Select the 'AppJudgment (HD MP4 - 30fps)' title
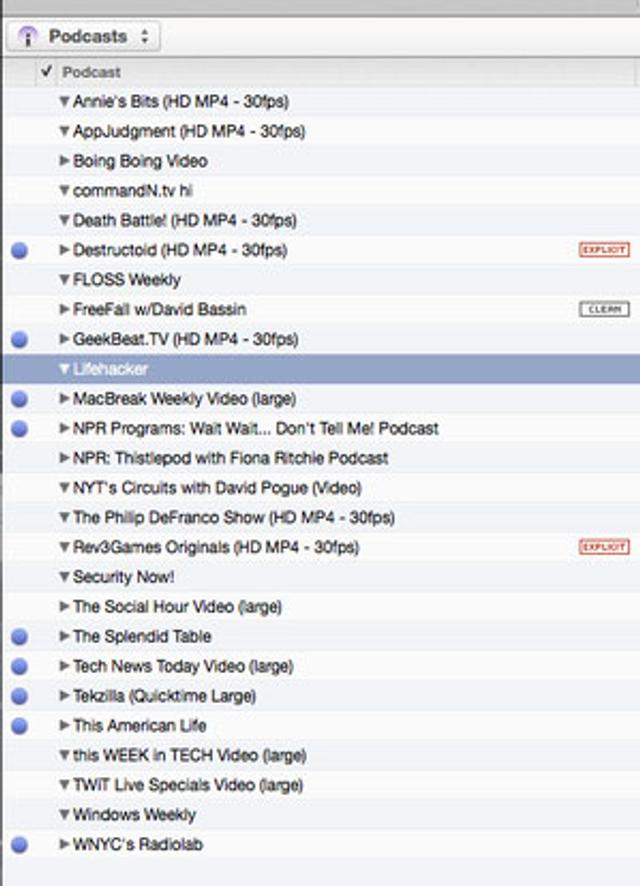 189,132
